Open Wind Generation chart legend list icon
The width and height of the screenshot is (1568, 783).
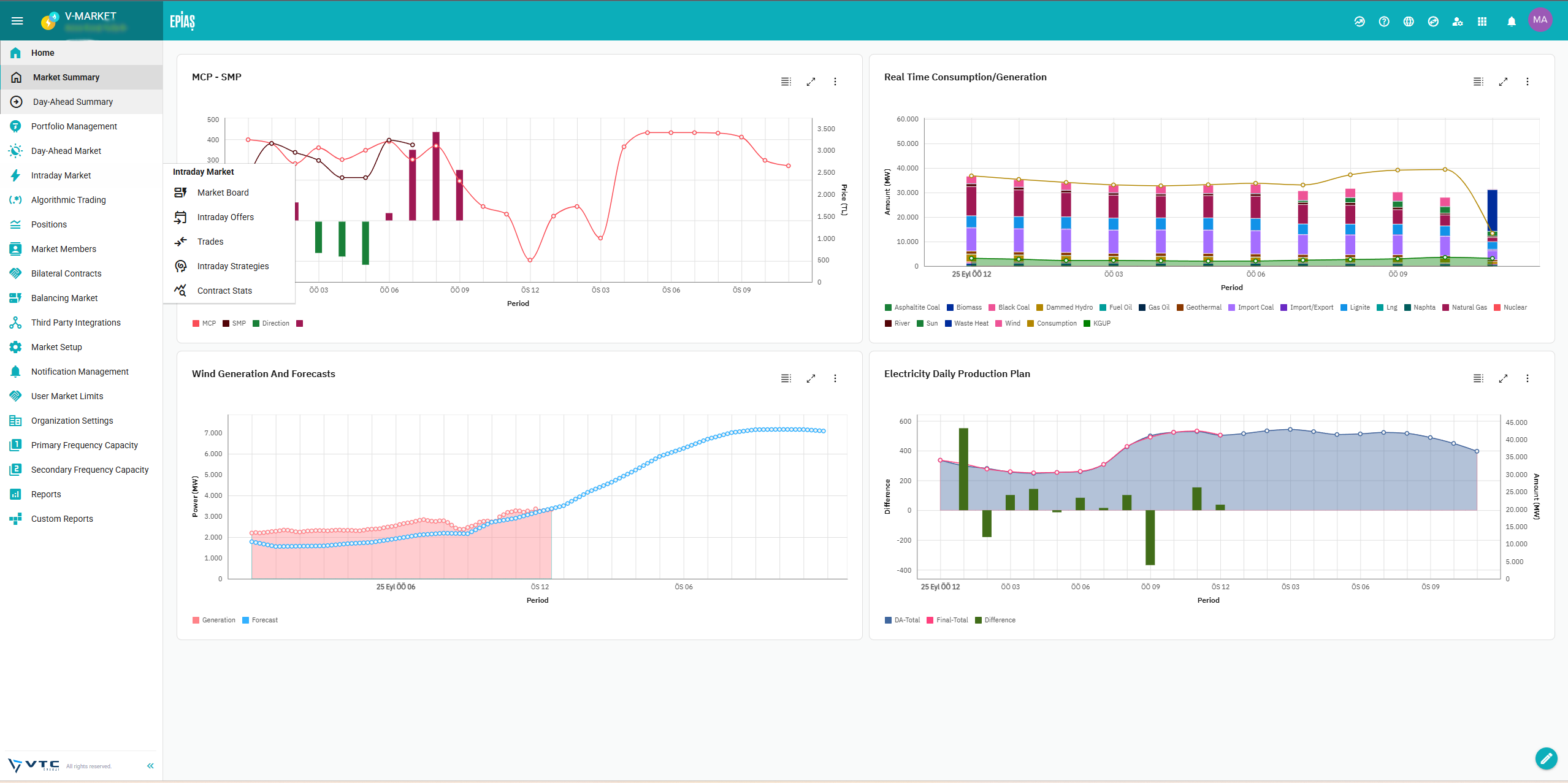pyautogui.click(x=786, y=378)
